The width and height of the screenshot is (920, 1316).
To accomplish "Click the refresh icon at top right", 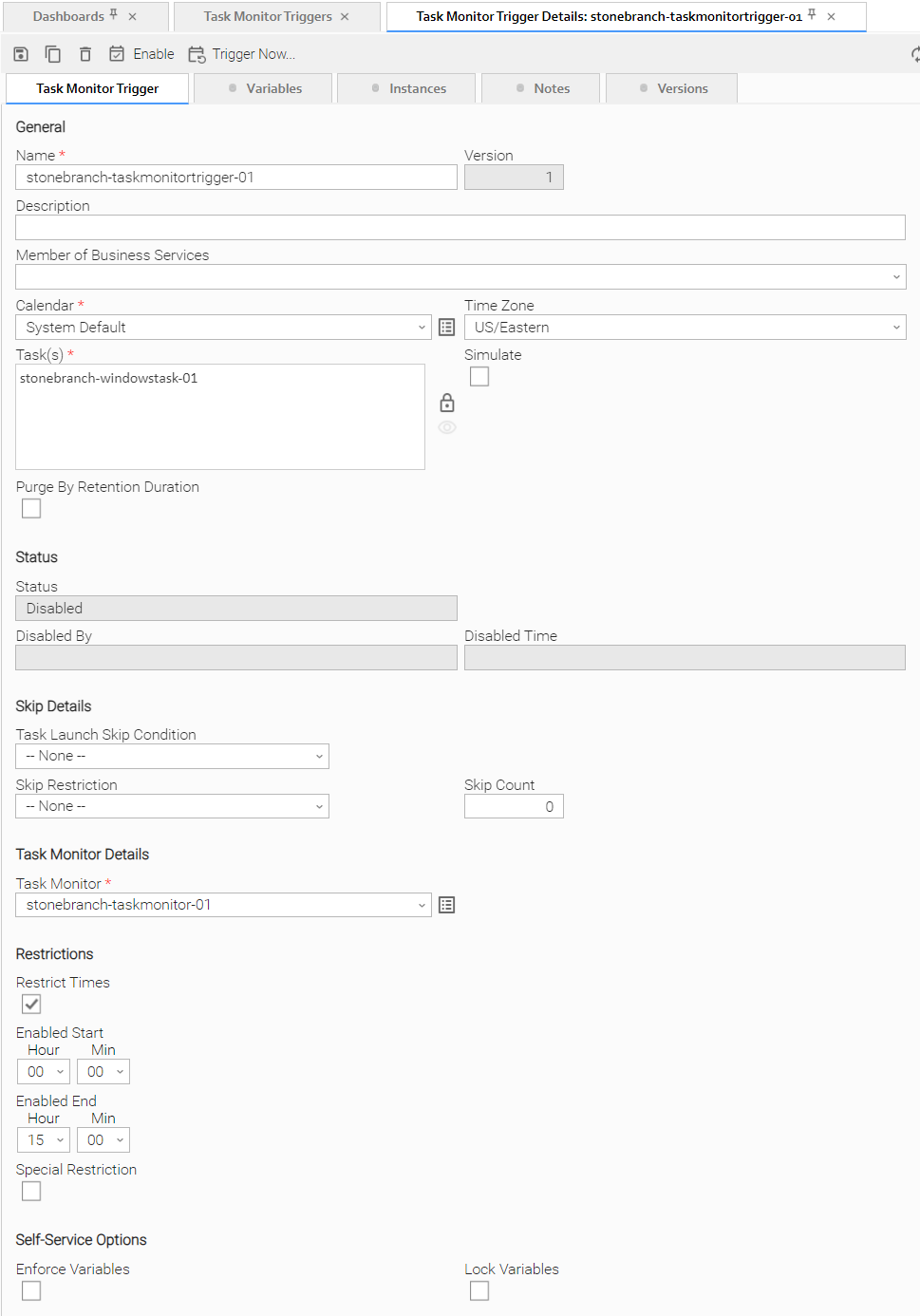I will pos(914,54).
